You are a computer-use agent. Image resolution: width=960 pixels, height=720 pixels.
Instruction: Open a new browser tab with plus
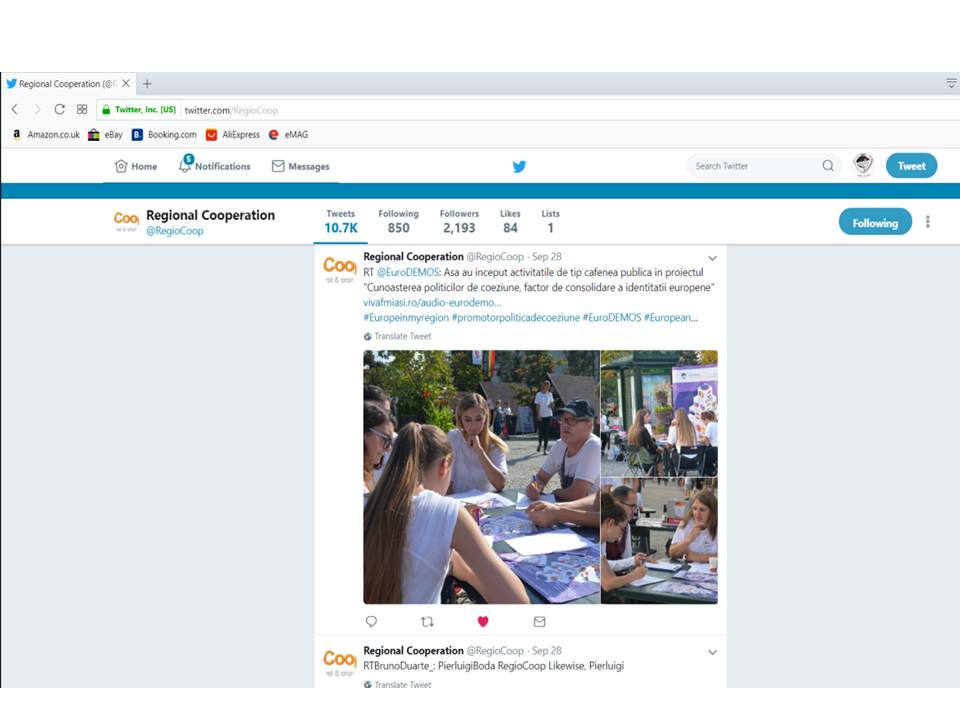[x=147, y=83]
